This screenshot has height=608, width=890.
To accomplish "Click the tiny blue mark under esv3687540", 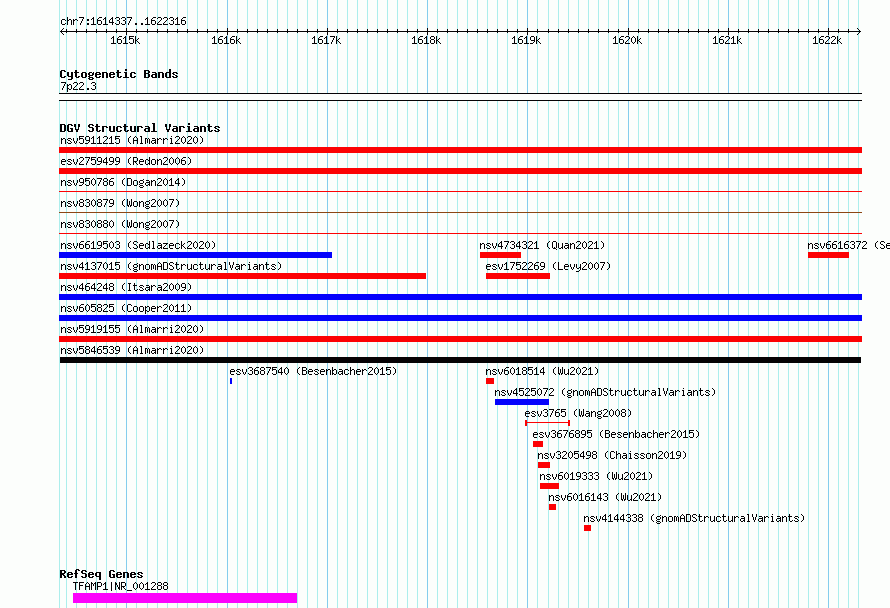I will pos(230,381).
